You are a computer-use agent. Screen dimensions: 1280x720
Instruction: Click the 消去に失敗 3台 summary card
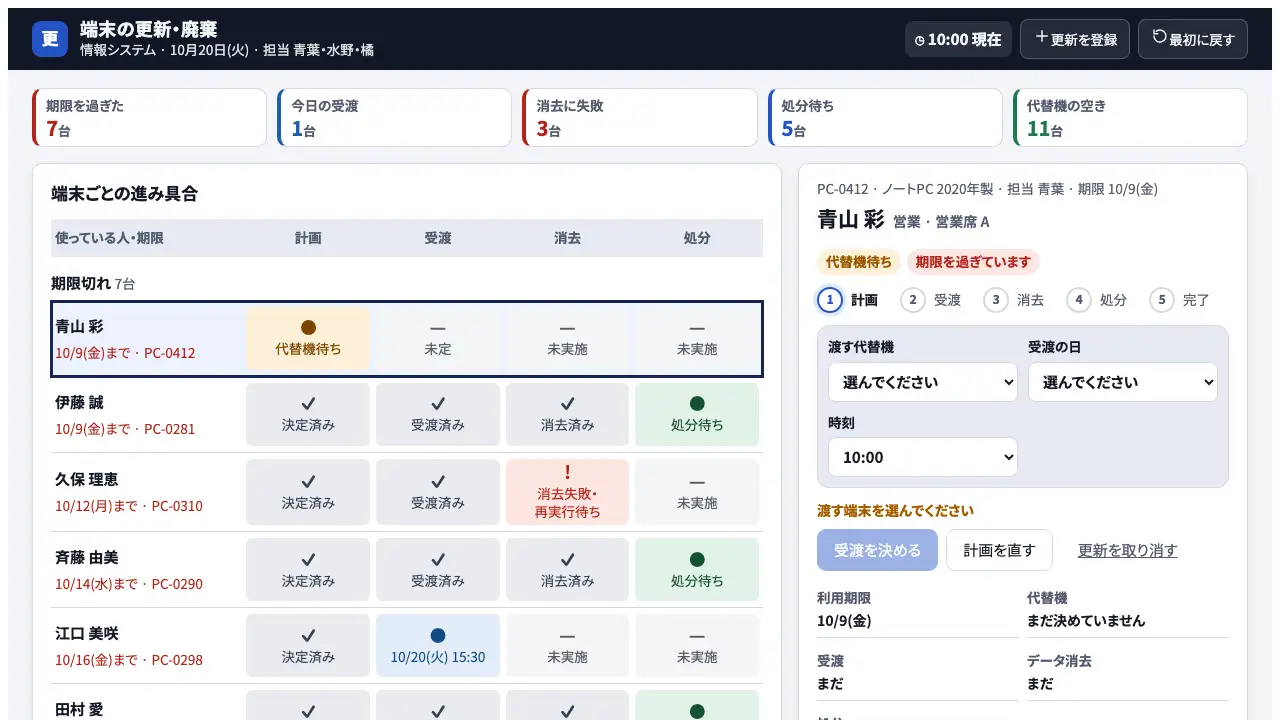(x=640, y=118)
